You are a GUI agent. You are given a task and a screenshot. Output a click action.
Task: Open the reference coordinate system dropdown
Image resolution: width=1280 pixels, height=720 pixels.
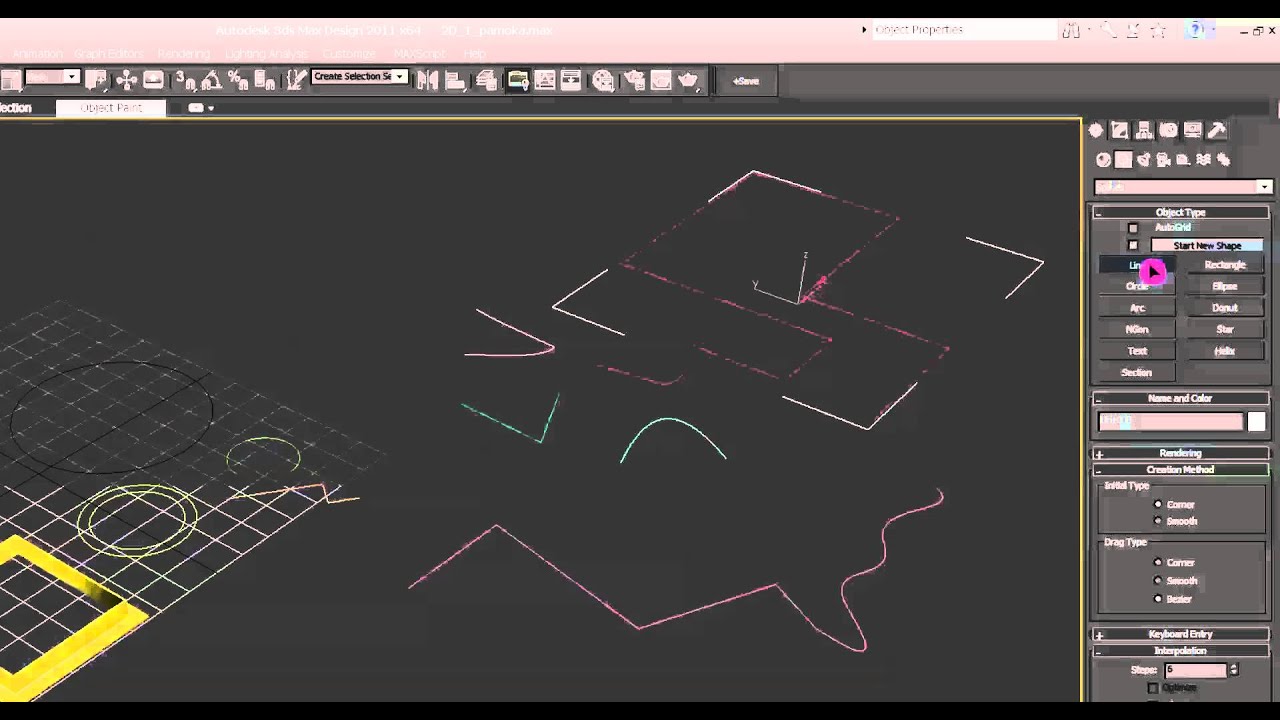pyautogui.click(x=52, y=76)
